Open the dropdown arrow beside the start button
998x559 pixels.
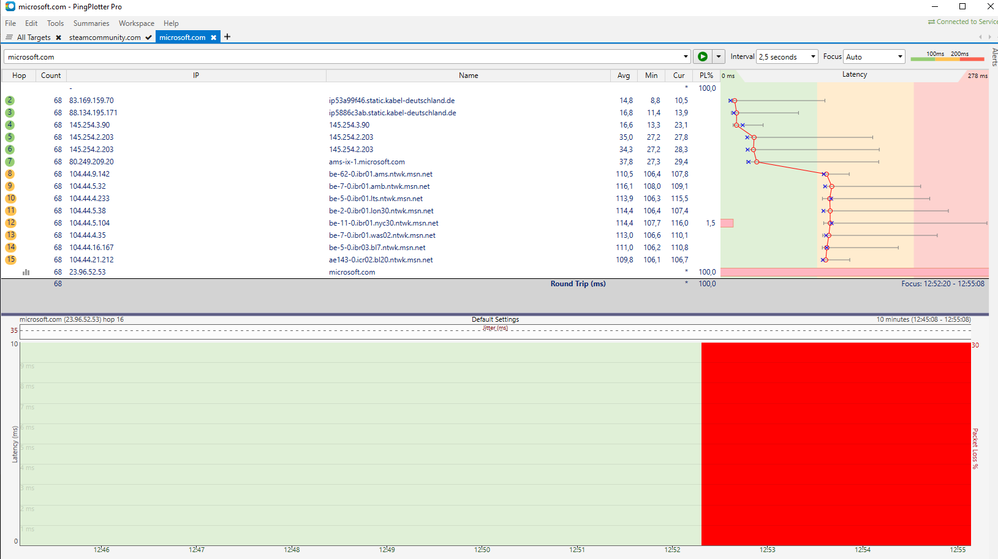click(719, 57)
